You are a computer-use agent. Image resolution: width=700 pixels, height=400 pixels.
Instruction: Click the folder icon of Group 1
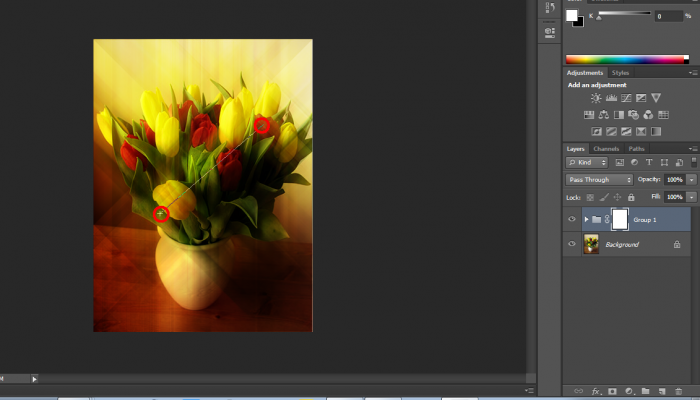(x=597, y=219)
